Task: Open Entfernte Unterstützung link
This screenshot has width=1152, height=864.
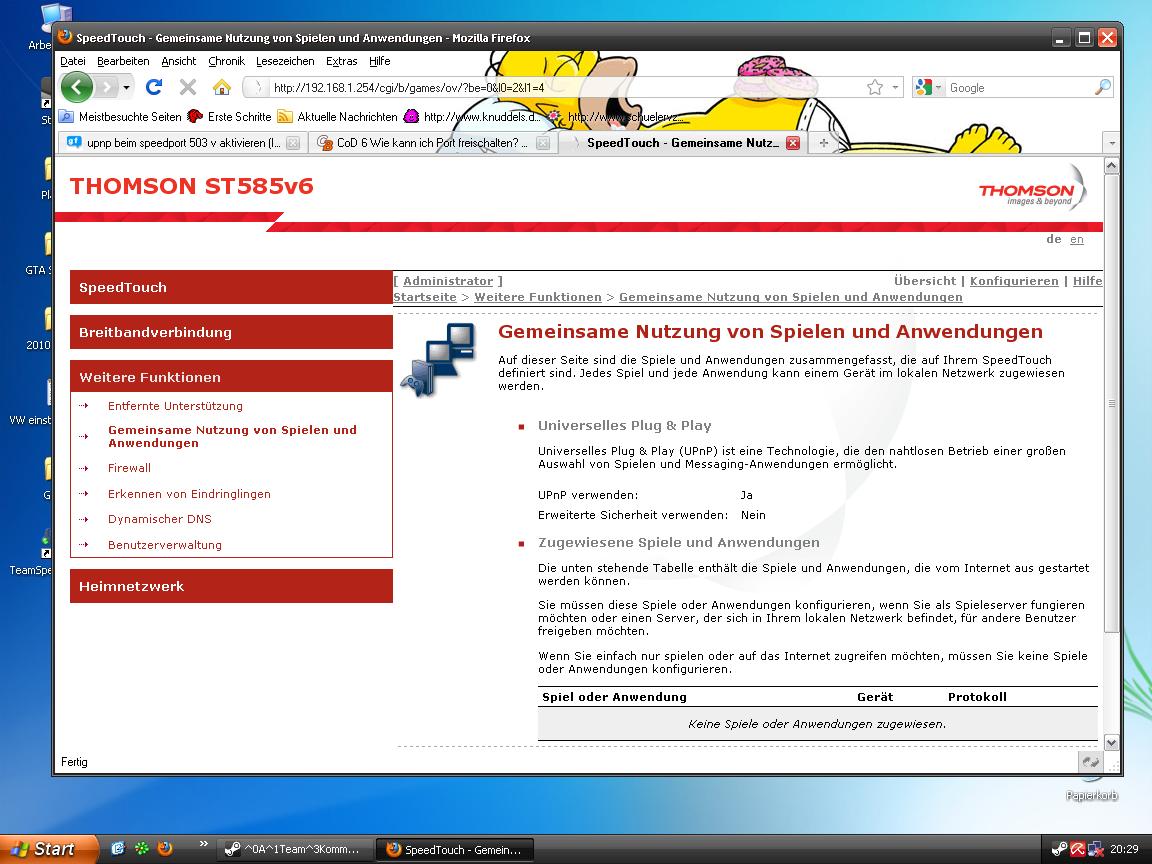Action: pos(175,406)
